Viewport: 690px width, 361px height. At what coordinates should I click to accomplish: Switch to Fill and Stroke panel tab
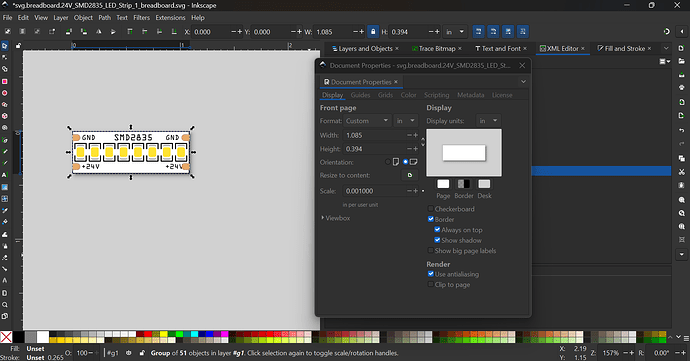[621, 48]
